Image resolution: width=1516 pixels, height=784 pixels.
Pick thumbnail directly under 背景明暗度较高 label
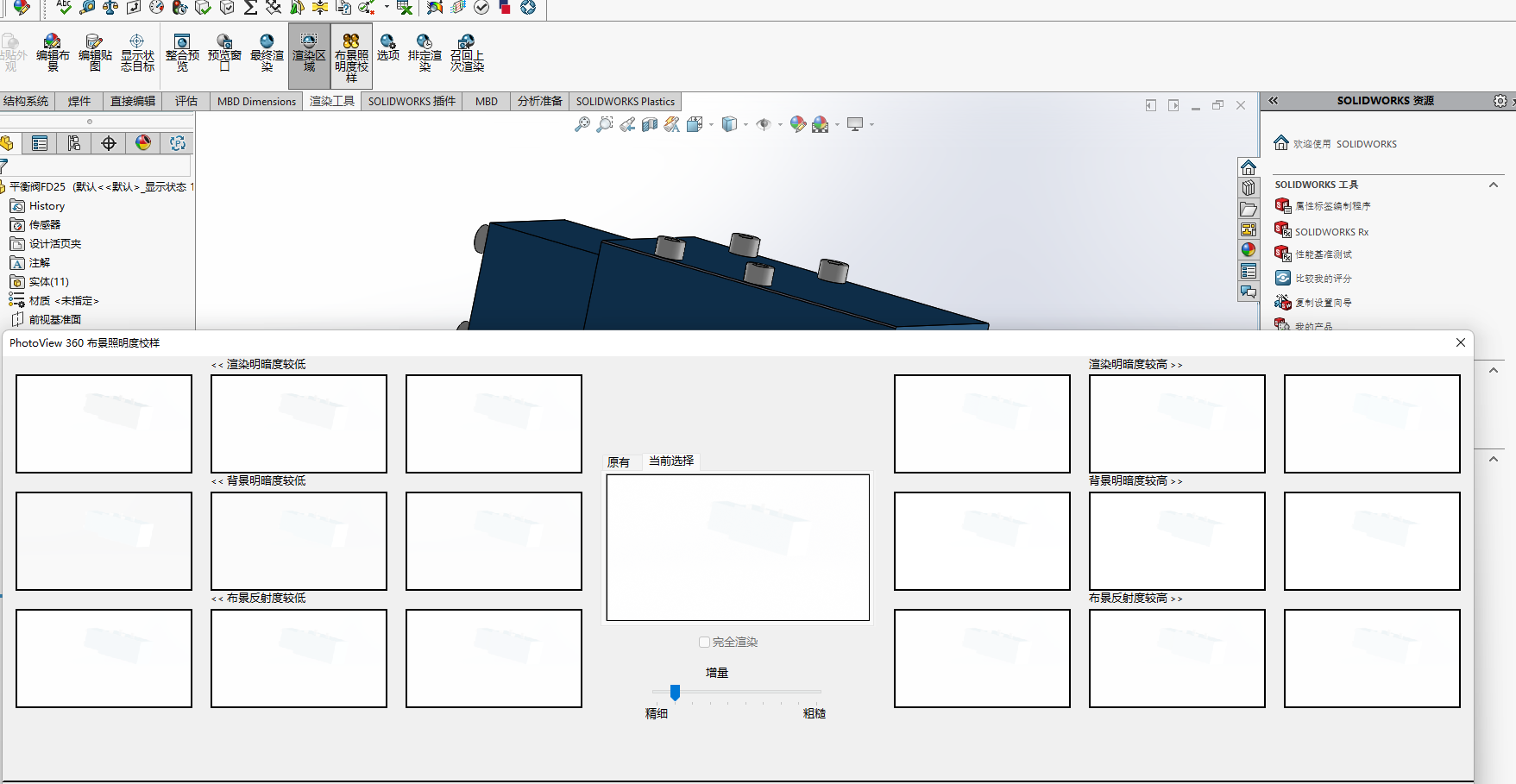(1177, 541)
